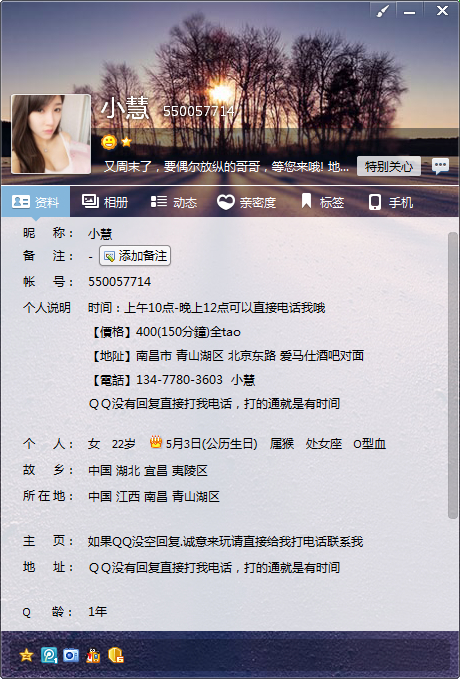Click the 特别关心 button
The image size is (460, 679).
389,166
